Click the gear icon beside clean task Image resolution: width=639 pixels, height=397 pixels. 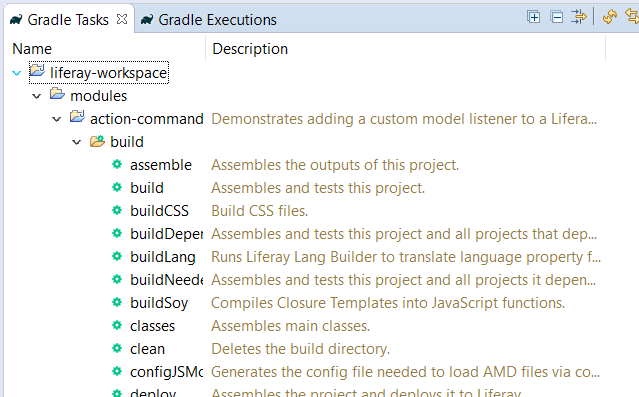point(117,348)
